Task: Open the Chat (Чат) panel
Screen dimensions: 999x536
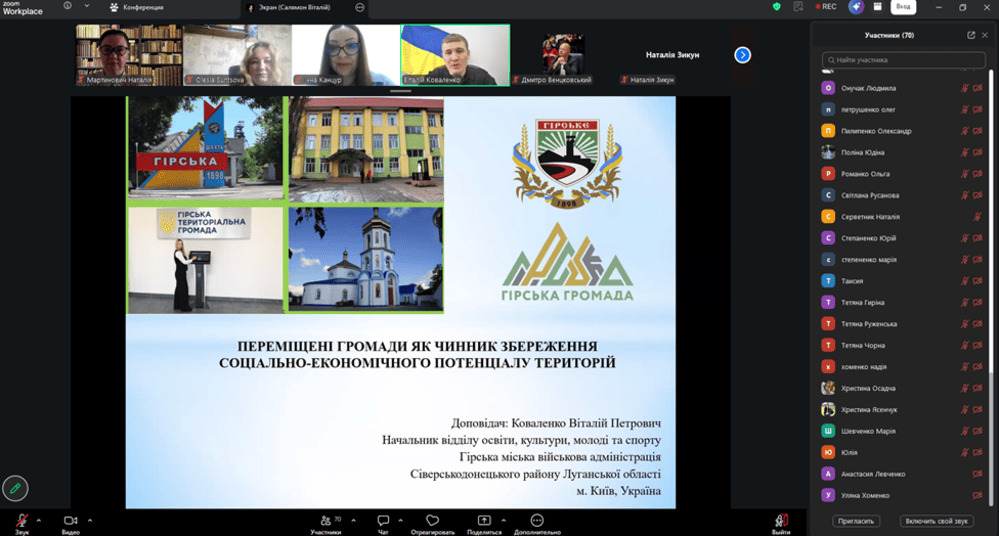Action: coord(383,521)
